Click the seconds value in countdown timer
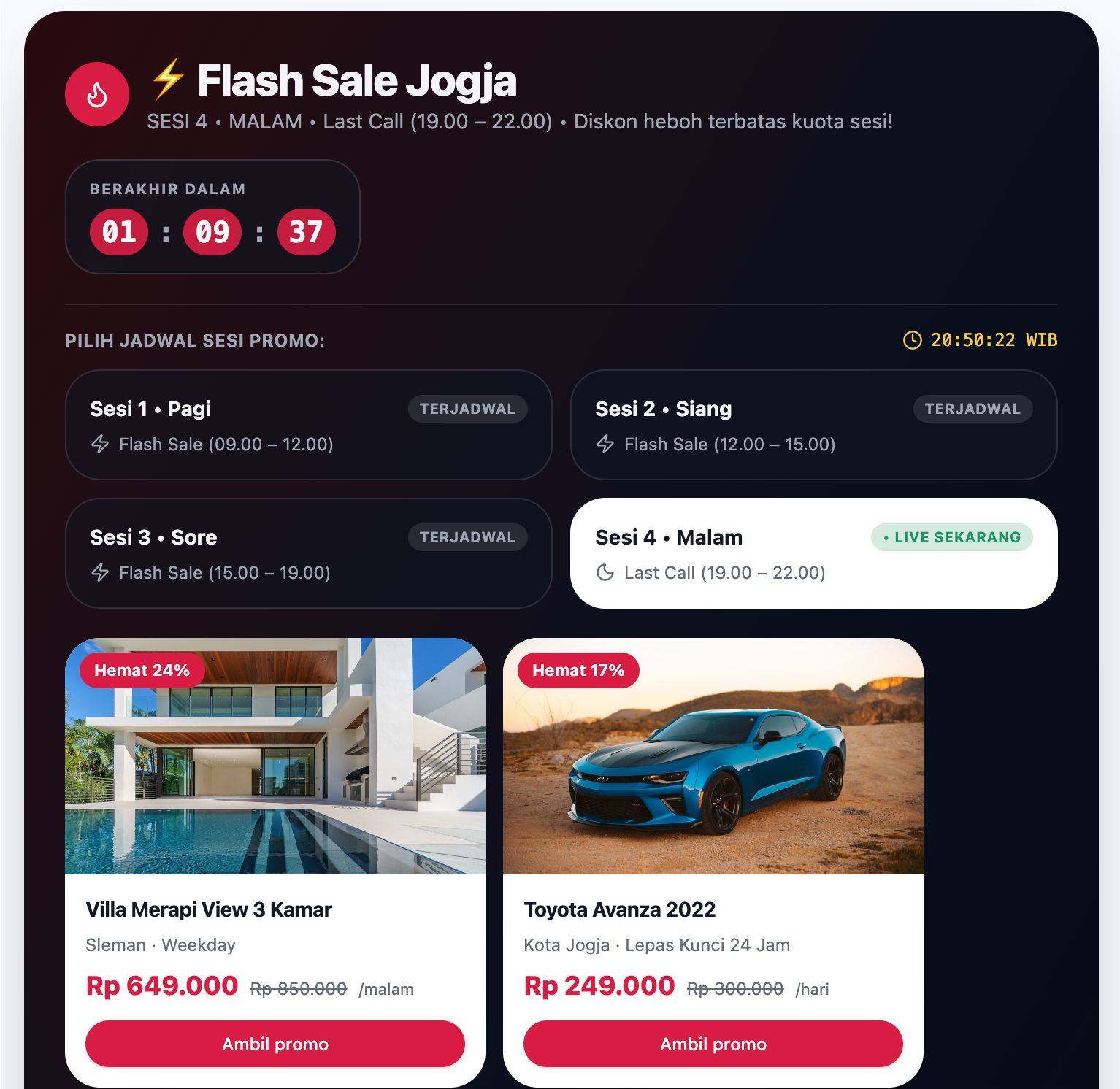Image resolution: width=1120 pixels, height=1089 pixels. click(x=306, y=232)
